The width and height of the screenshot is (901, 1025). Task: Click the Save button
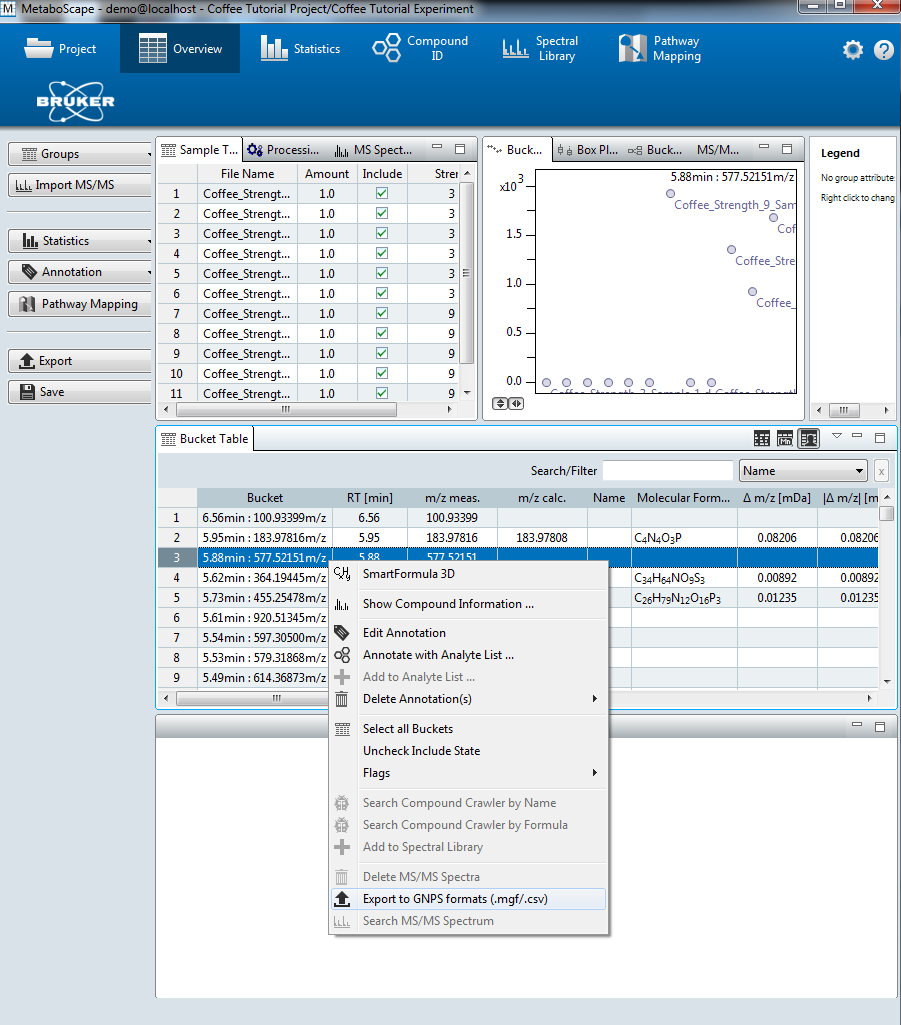pyautogui.click(x=80, y=392)
